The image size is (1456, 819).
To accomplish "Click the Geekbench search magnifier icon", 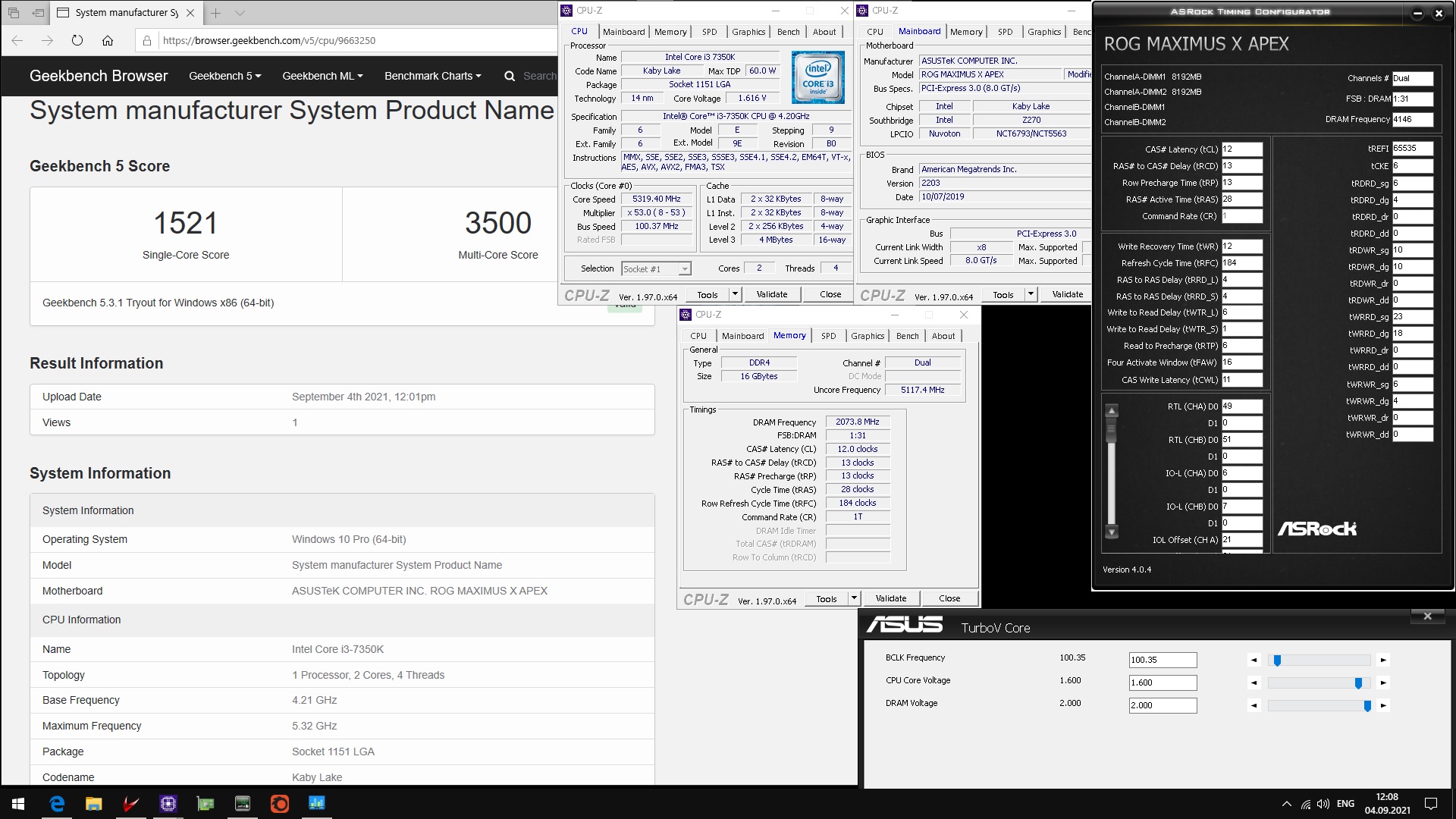I will coord(510,76).
